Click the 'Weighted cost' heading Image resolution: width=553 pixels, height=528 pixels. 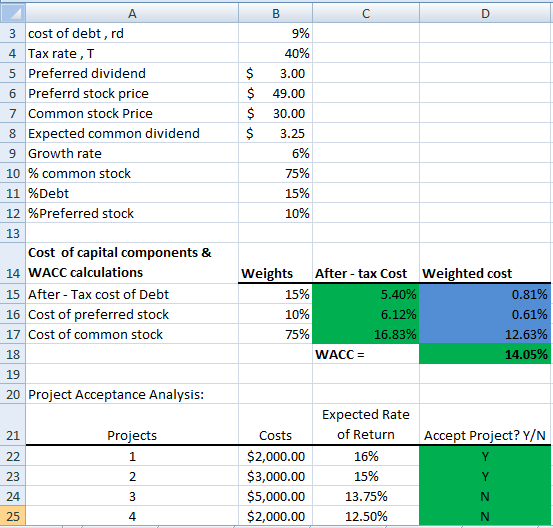point(485,263)
